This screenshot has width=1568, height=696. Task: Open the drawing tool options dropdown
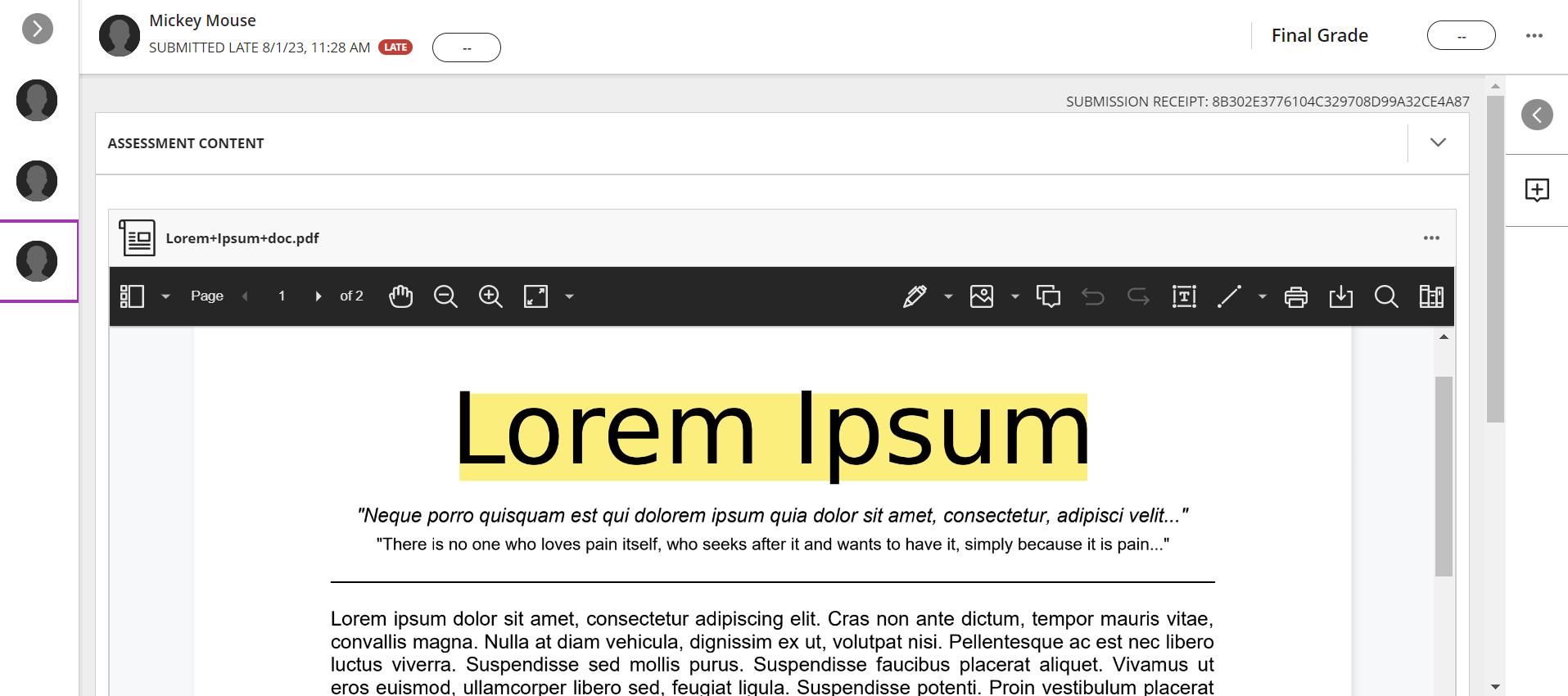pyautogui.click(x=948, y=296)
